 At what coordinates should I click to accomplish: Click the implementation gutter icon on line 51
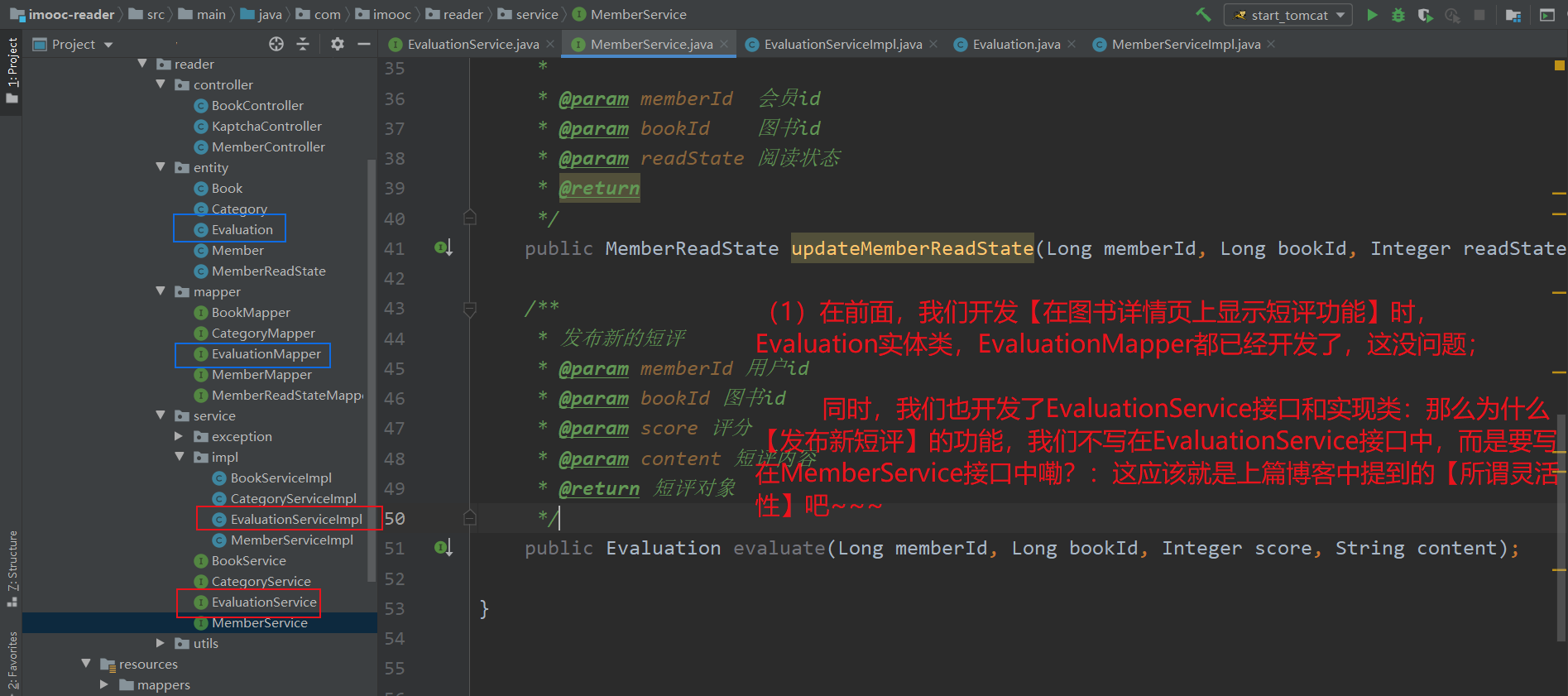(x=444, y=547)
